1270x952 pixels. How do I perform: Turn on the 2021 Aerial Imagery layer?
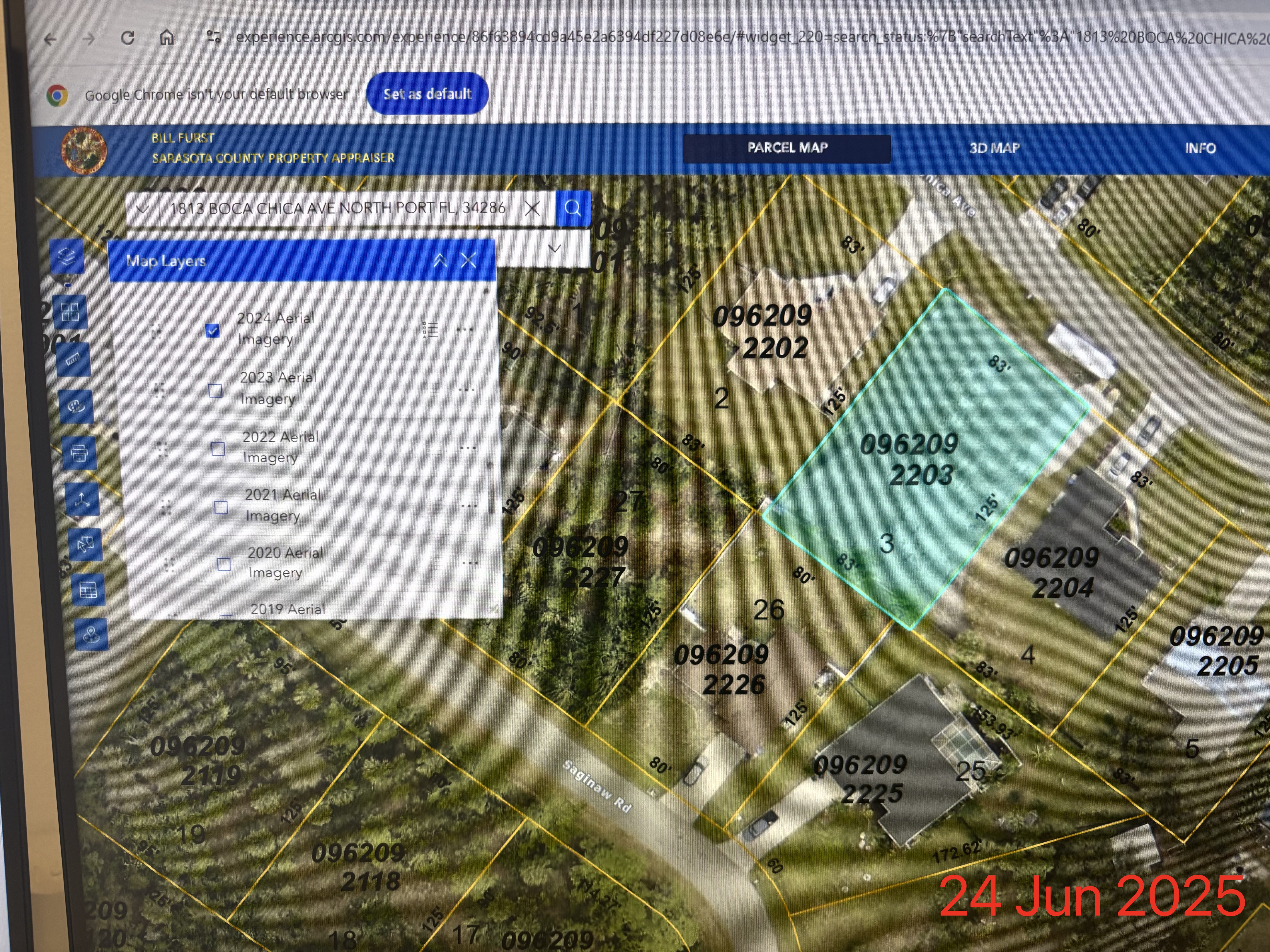pos(221,507)
